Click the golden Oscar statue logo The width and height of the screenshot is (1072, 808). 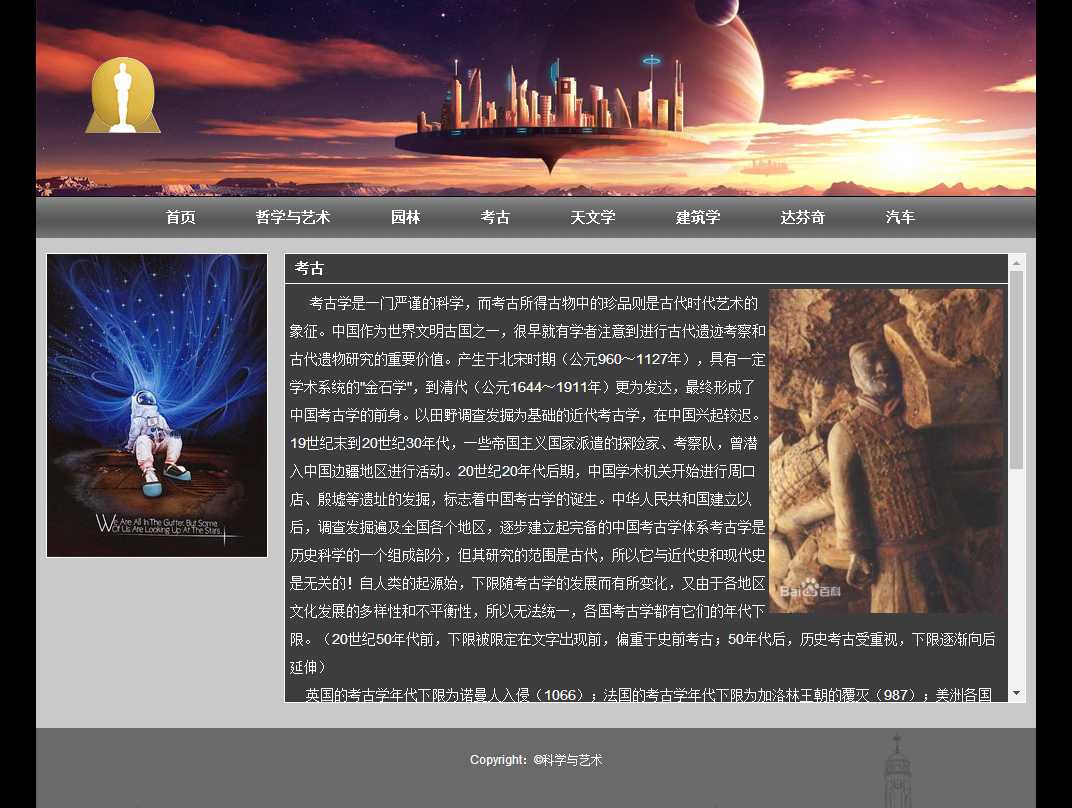click(123, 96)
